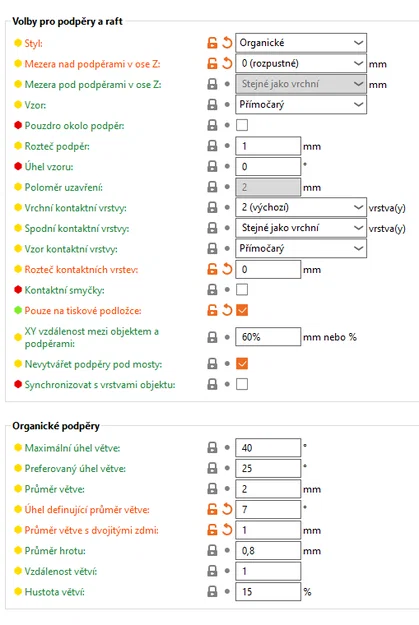Expand the Vrchní kontaktní vrstvy dropdown
419x625 pixels.
coord(301,207)
